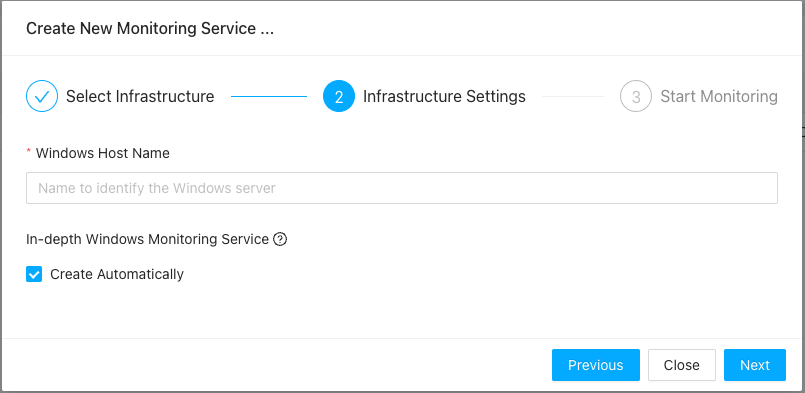Focus the Windows Host Name input field
This screenshot has height=393, width=805.
[402, 188]
